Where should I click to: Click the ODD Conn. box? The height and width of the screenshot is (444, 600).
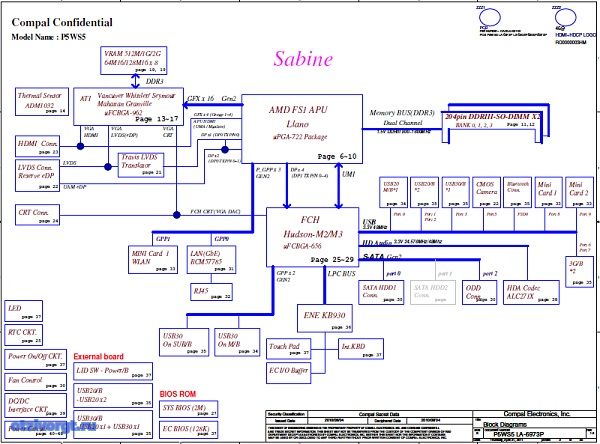pyautogui.click(x=479, y=292)
